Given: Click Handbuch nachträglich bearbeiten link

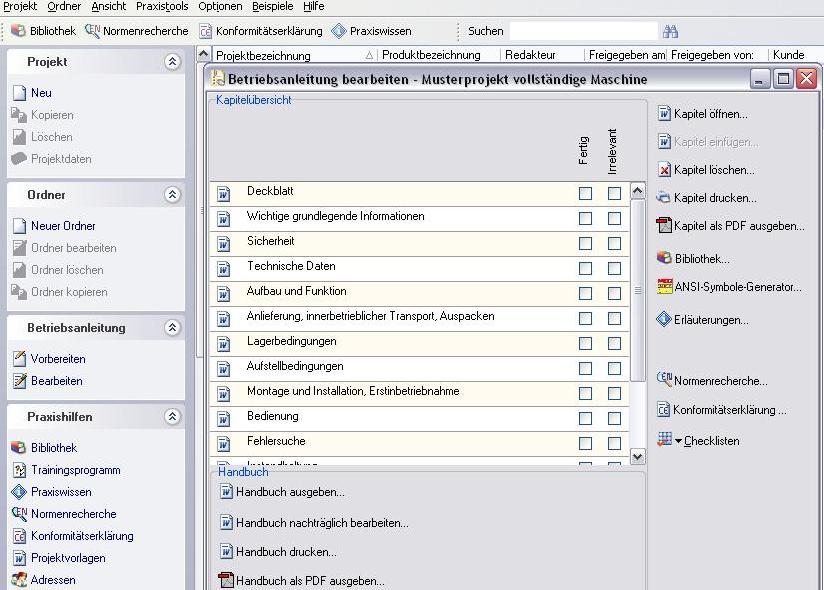Looking at the screenshot, I should (322, 522).
